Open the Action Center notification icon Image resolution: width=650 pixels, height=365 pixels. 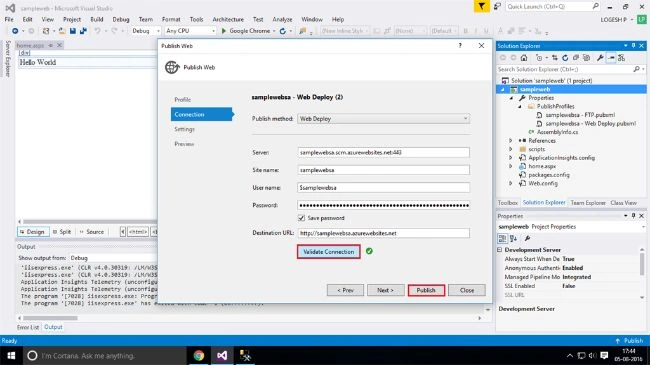coord(604,355)
